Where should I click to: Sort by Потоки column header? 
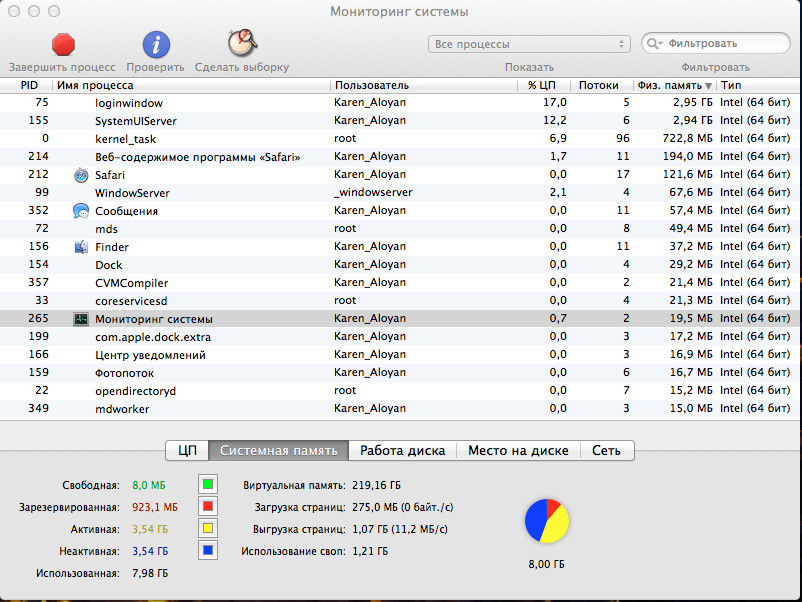(x=603, y=85)
